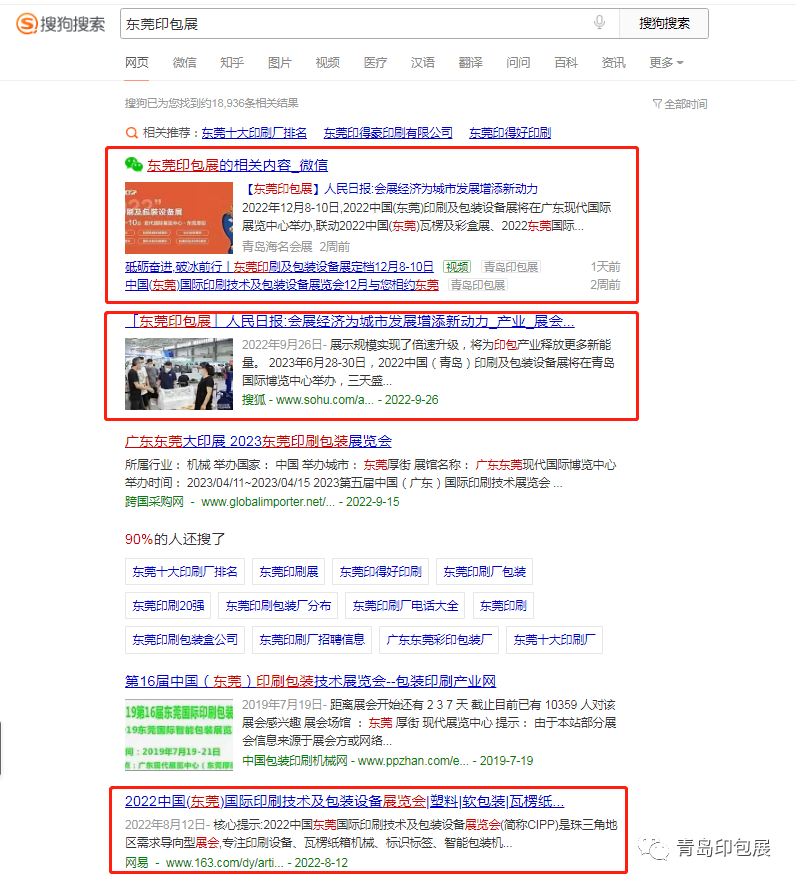Switch to the 翻译 tab

point(471,63)
